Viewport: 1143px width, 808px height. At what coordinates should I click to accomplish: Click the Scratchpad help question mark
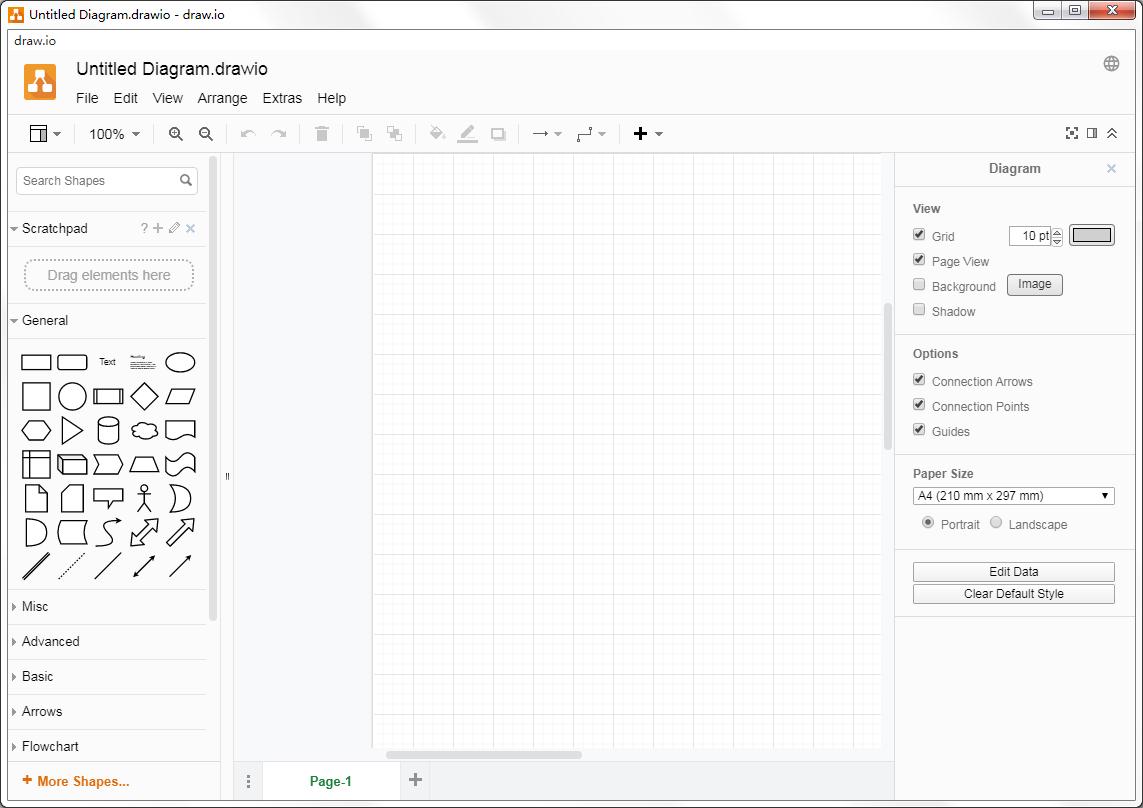[x=144, y=228]
